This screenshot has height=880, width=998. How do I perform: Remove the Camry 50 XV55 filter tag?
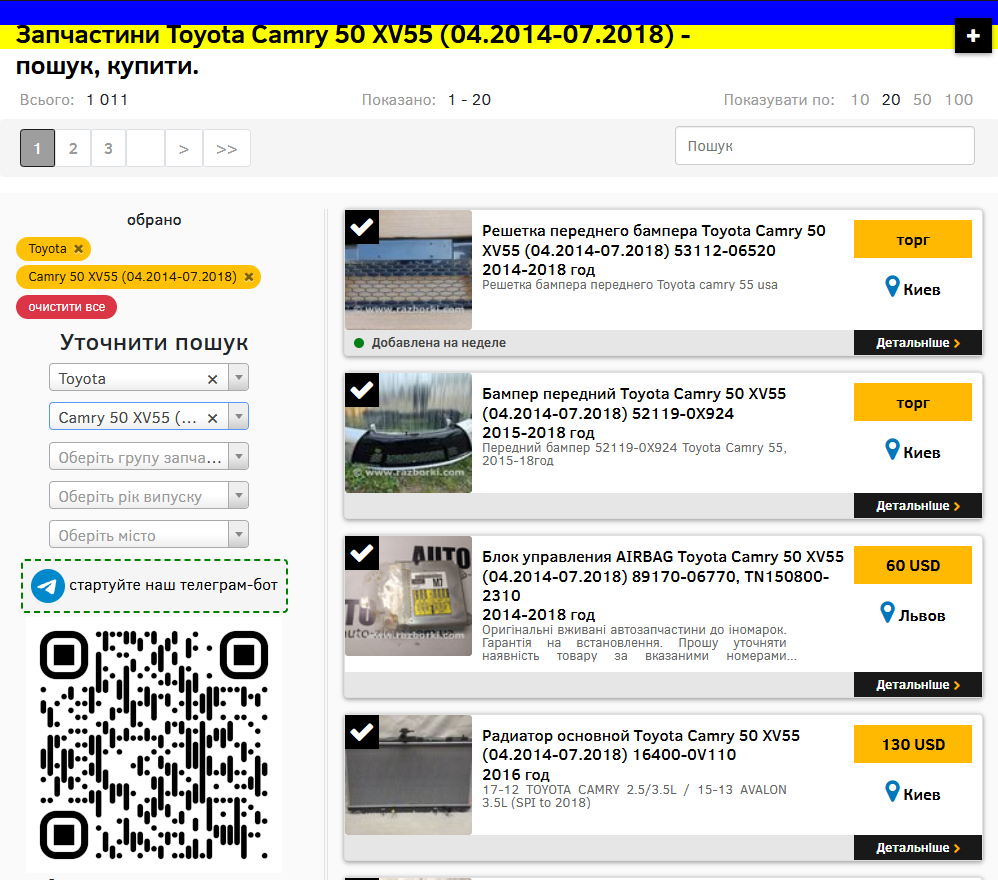coord(249,277)
